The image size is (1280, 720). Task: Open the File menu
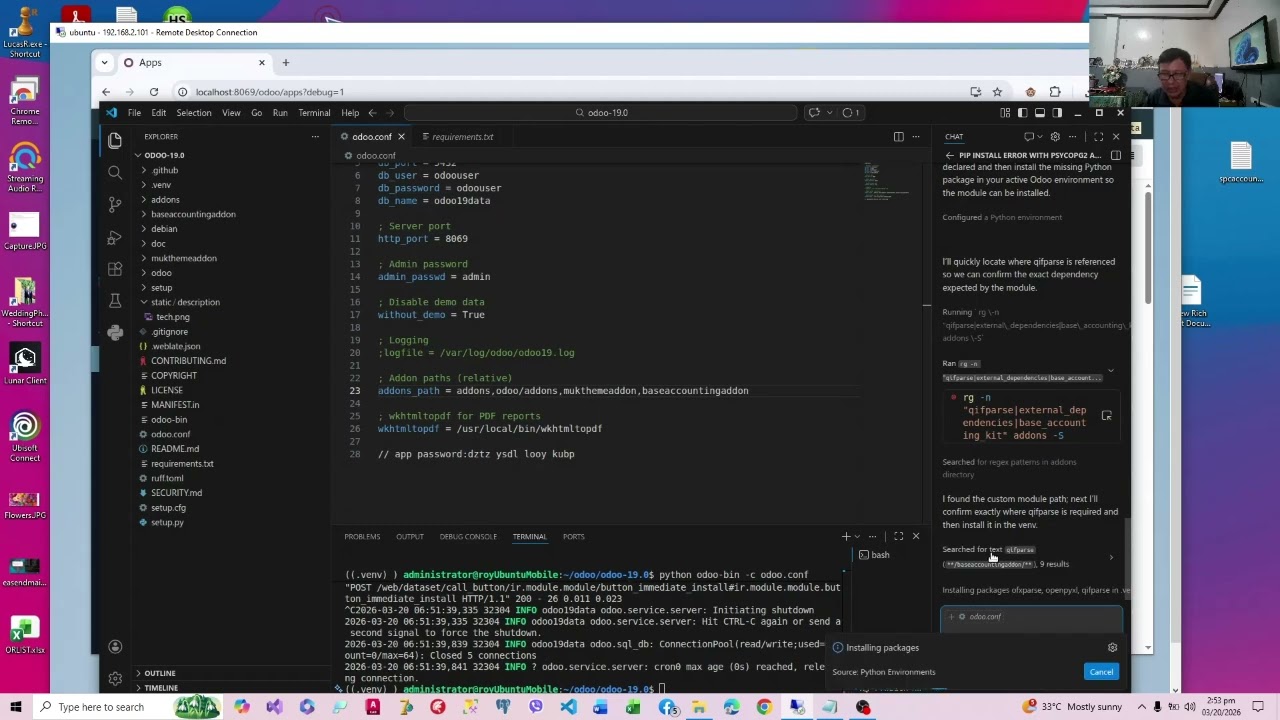click(134, 113)
